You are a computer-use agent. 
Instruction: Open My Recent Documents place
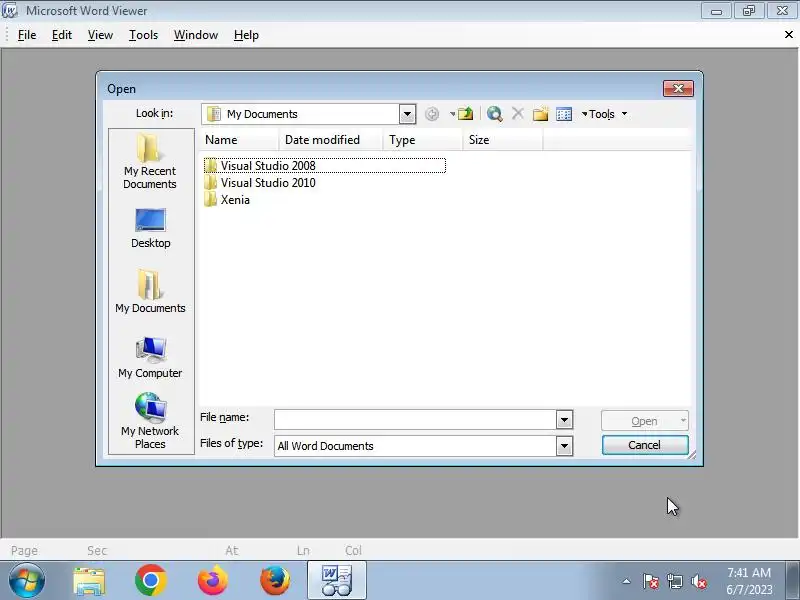click(150, 161)
